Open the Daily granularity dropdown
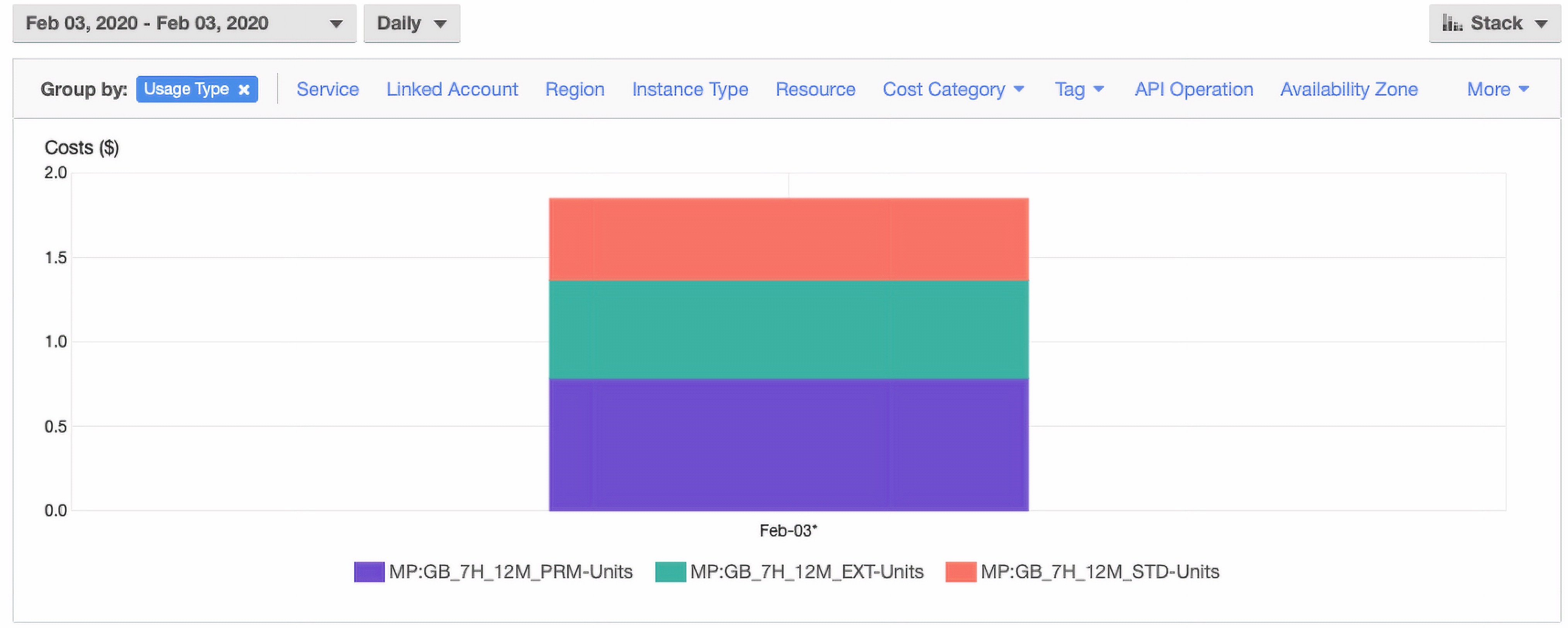Screen dimensions: 1568x628 coord(411,24)
